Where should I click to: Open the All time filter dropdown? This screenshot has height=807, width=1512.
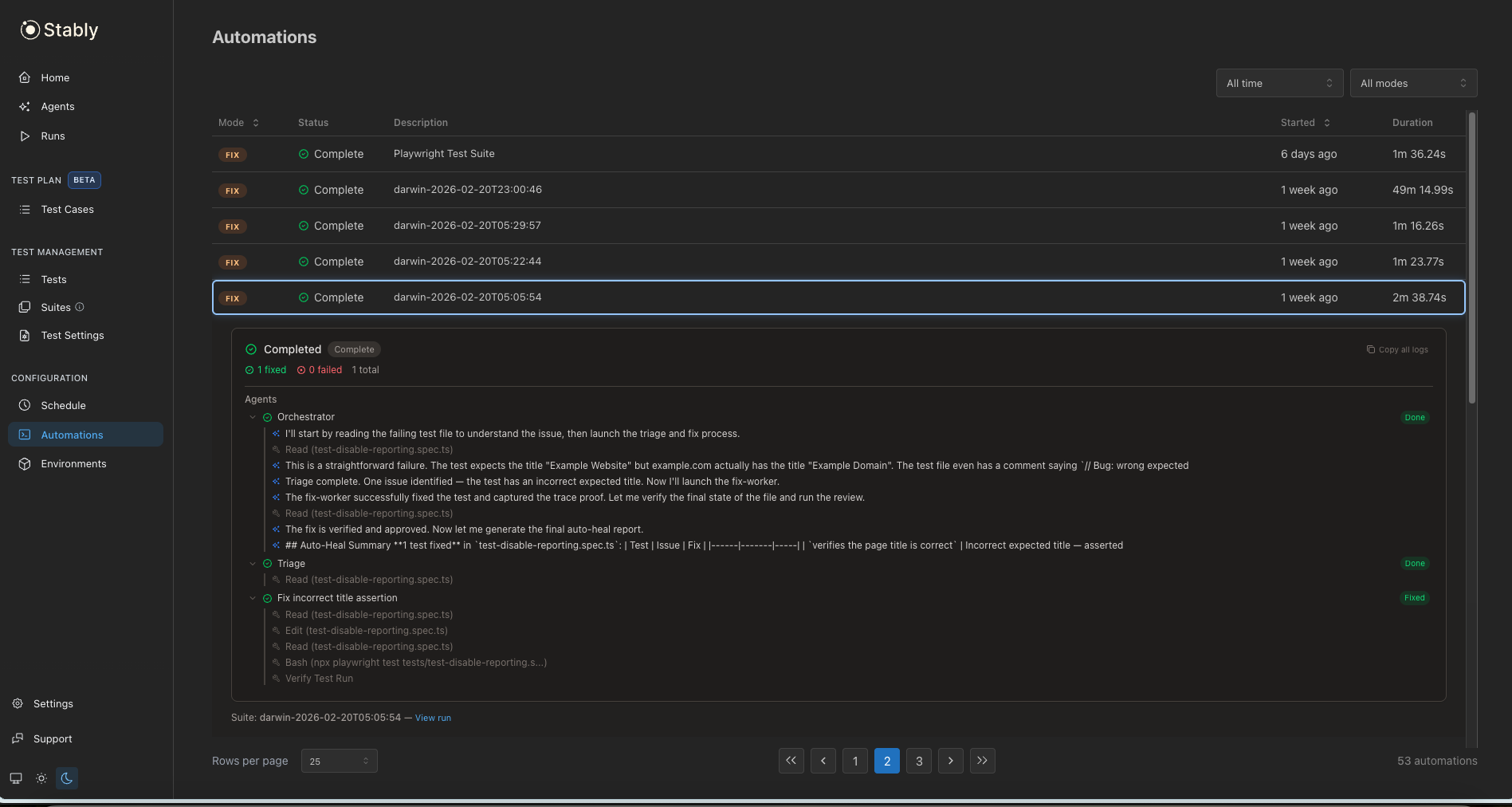click(1278, 83)
